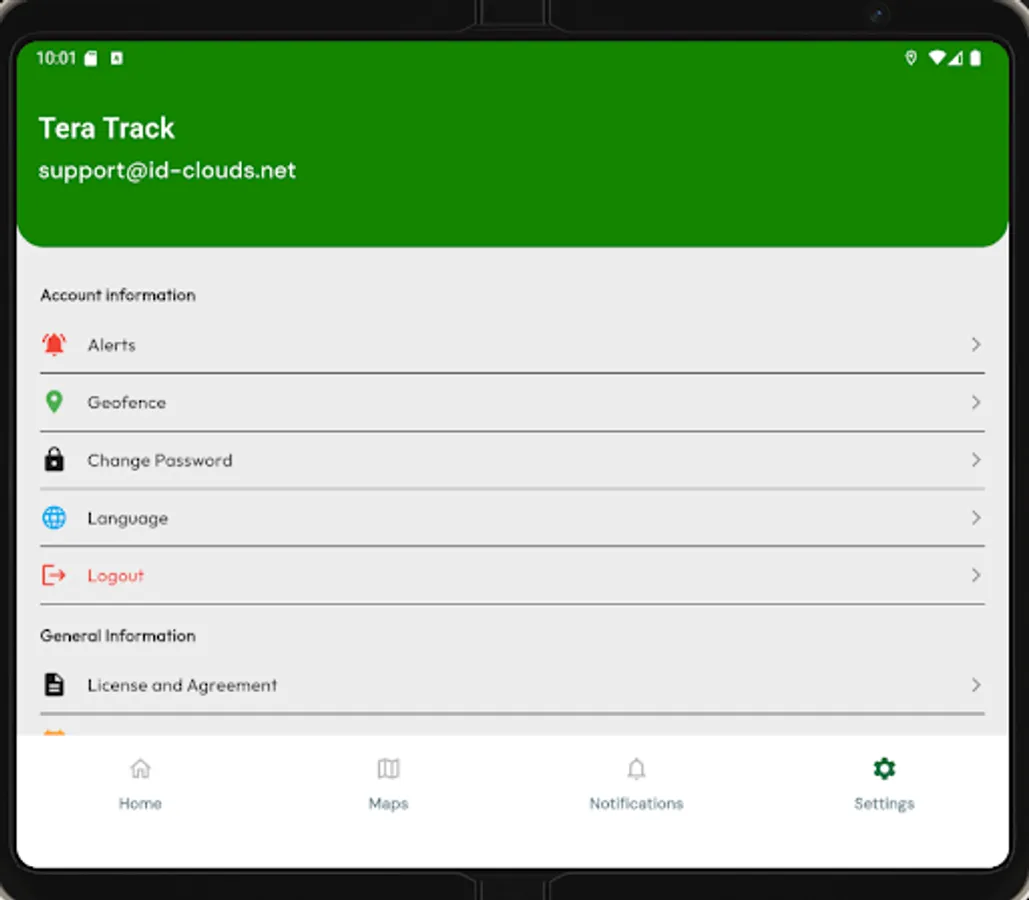Tap the green Geofence pin icon
Image resolution: width=1029 pixels, height=900 pixels.
pyautogui.click(x=54, y=402)
